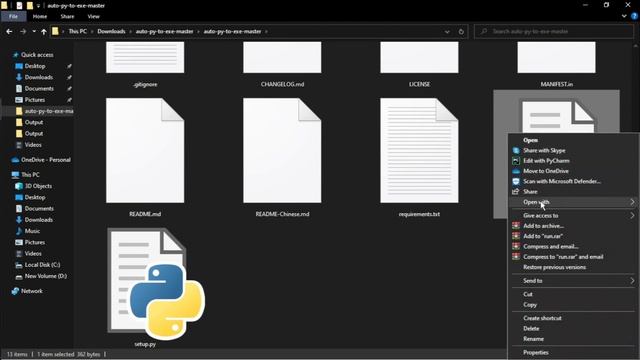640x360 pixels.
Task: Click This PC in address bar
Action: pos(78,31)
